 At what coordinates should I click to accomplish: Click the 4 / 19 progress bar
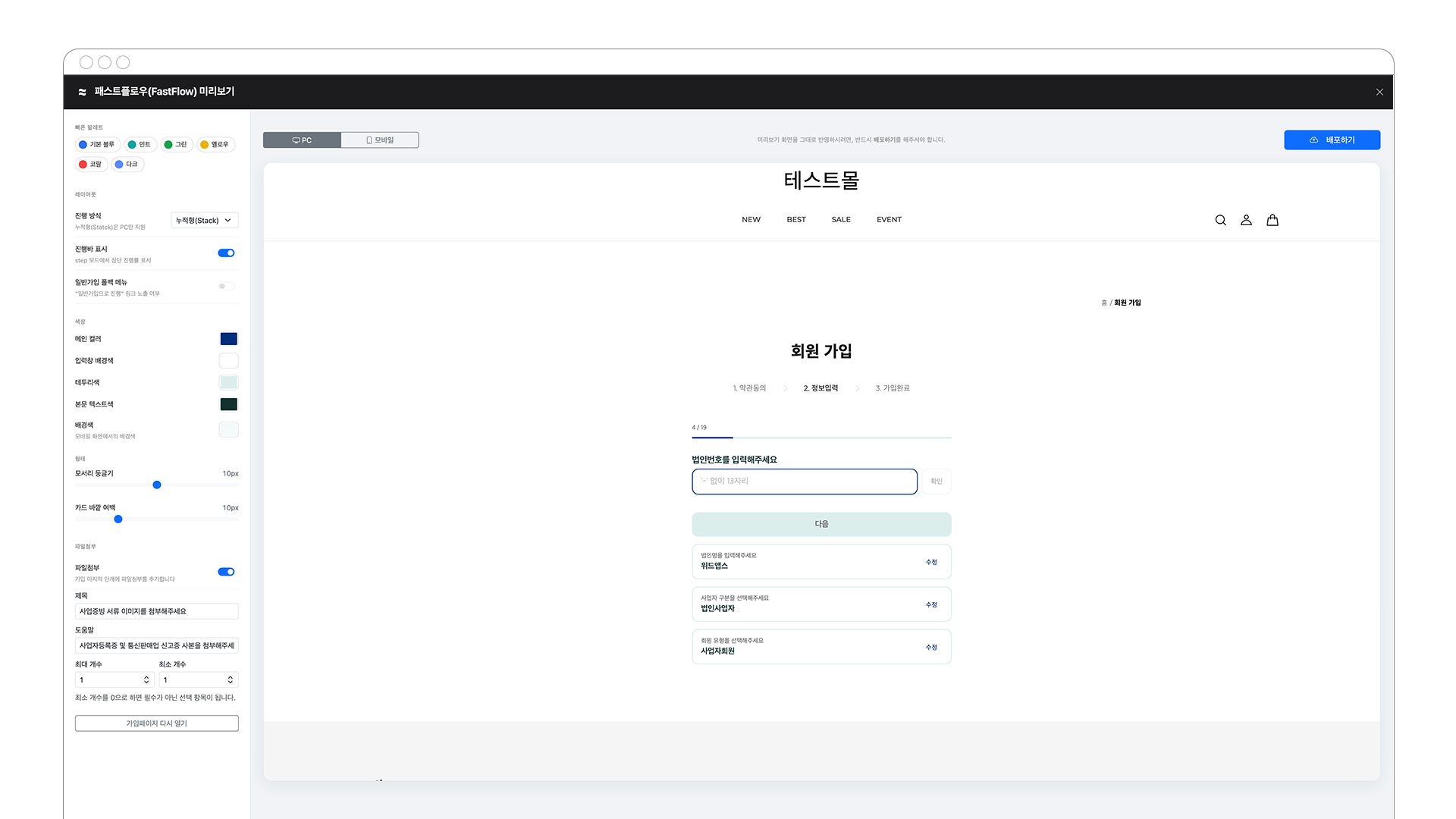821,438
